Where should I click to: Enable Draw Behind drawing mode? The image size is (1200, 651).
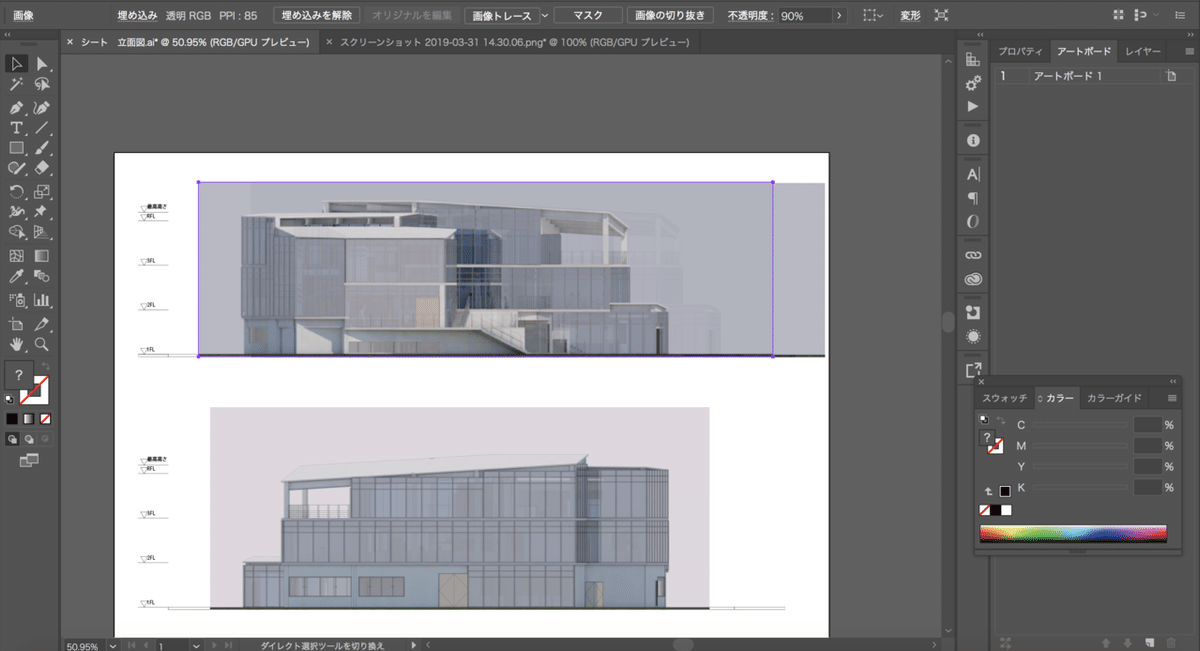pyautogui.click(x=29, y=438)
